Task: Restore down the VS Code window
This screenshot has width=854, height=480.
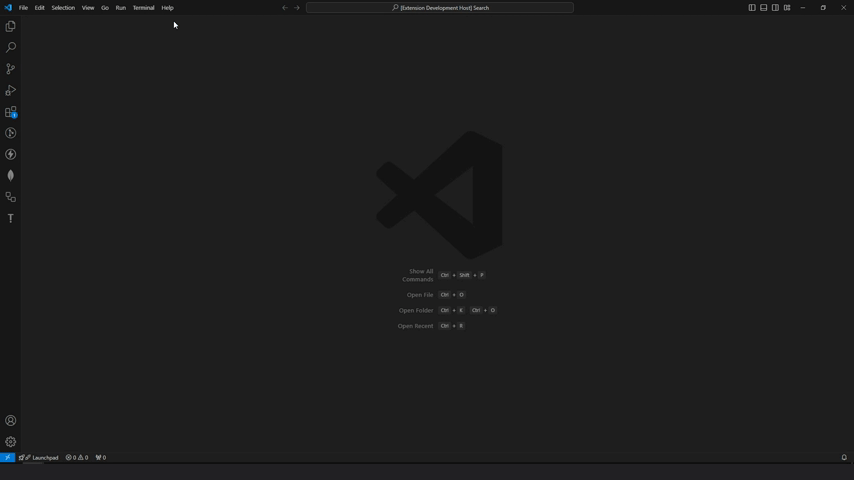Action: tap(823, 8)
